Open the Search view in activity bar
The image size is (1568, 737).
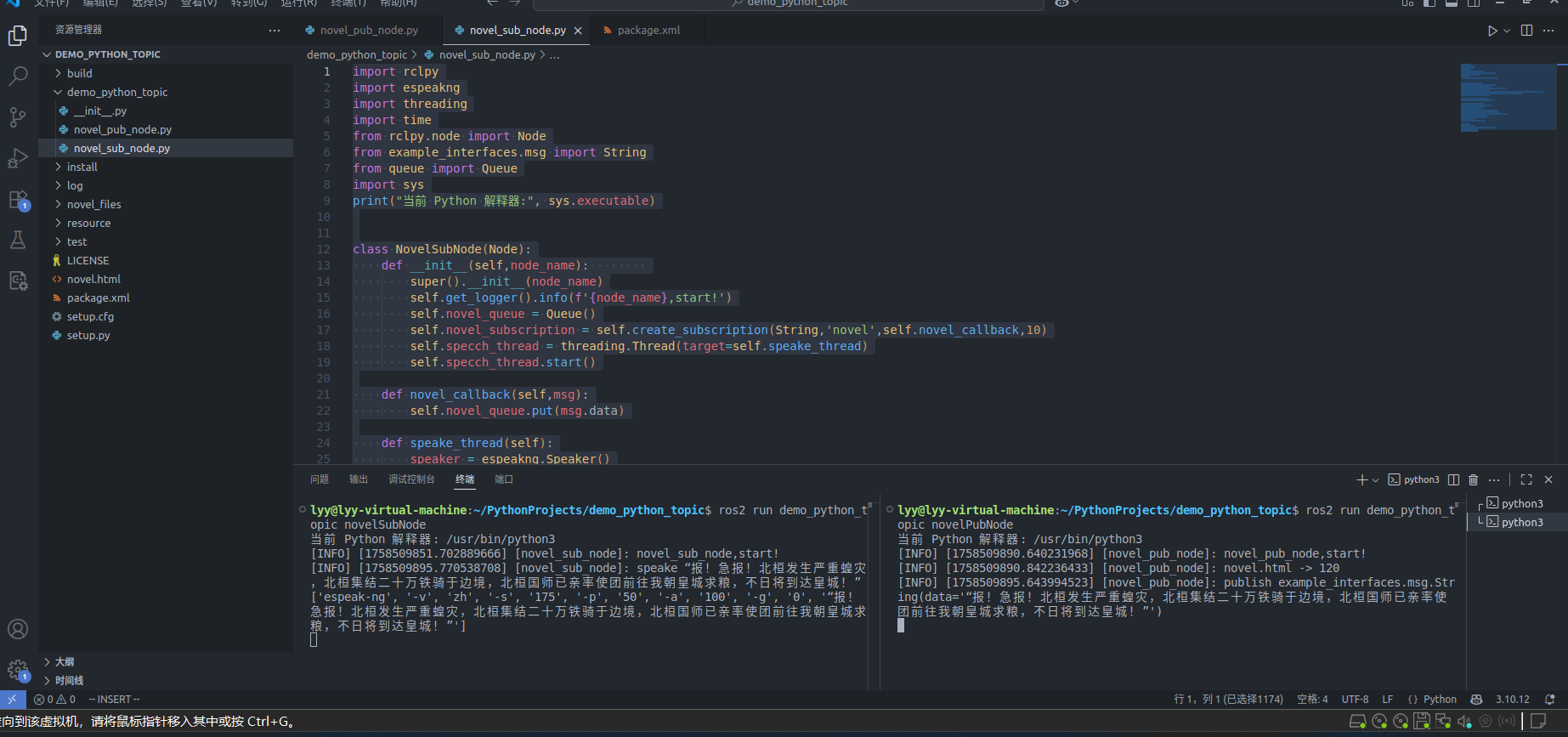click(x=18, y=77)
